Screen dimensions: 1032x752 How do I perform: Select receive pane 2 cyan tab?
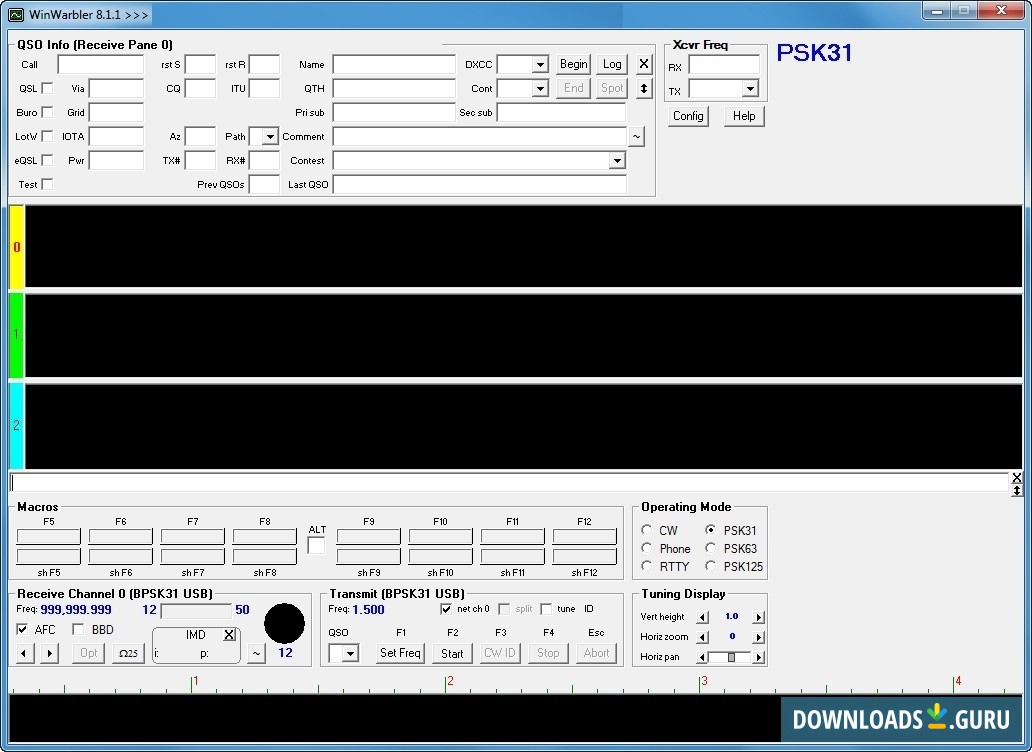pyautogui.click(x=16, y=425)
